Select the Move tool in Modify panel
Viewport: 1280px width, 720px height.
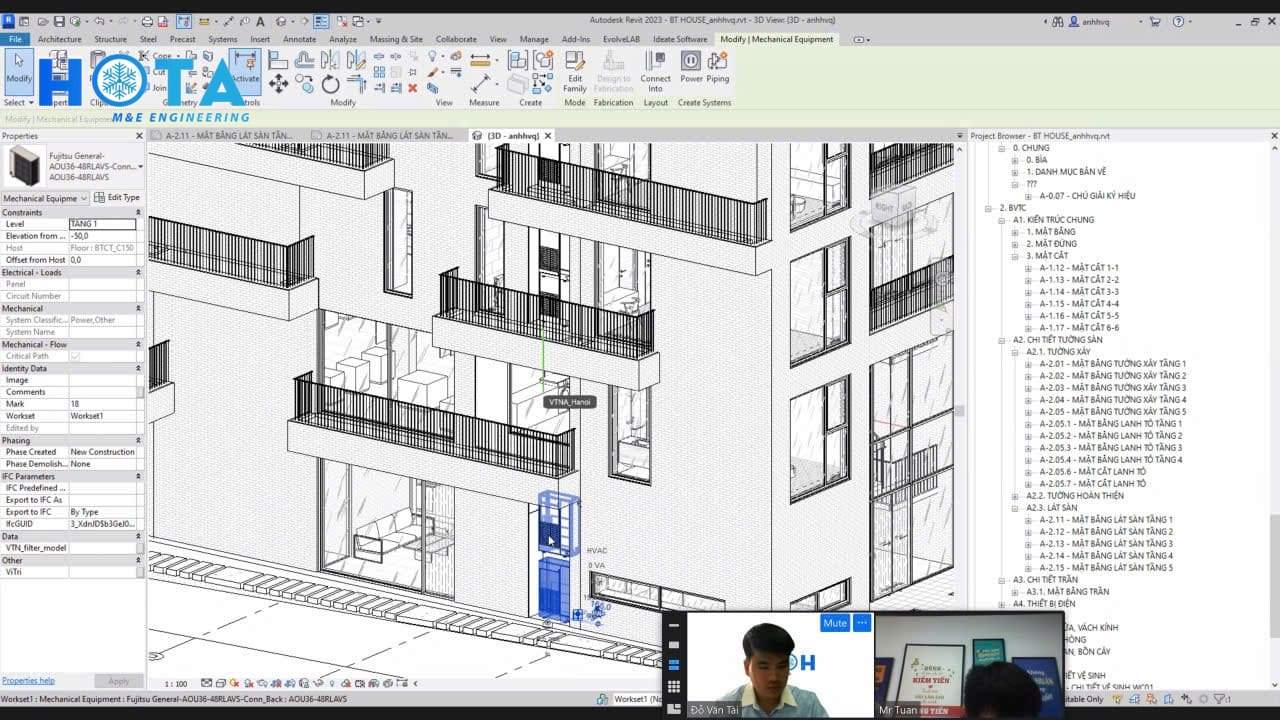point(279,85)
